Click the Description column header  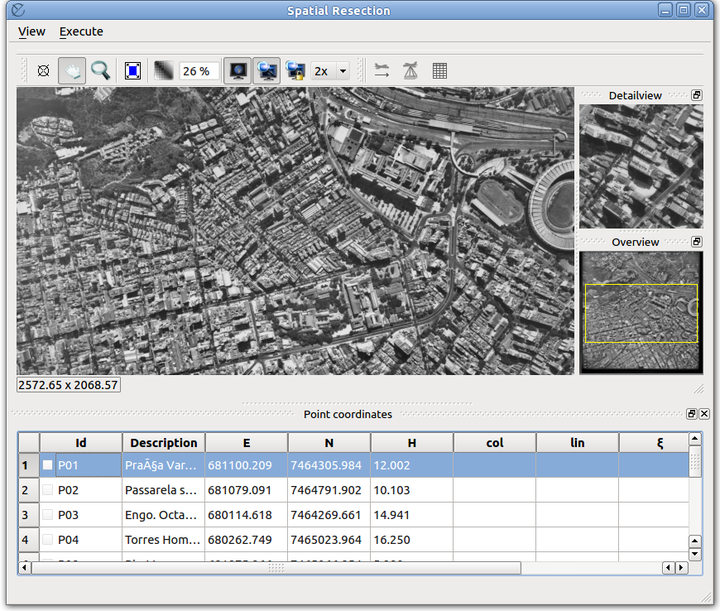tap(163, 442)
